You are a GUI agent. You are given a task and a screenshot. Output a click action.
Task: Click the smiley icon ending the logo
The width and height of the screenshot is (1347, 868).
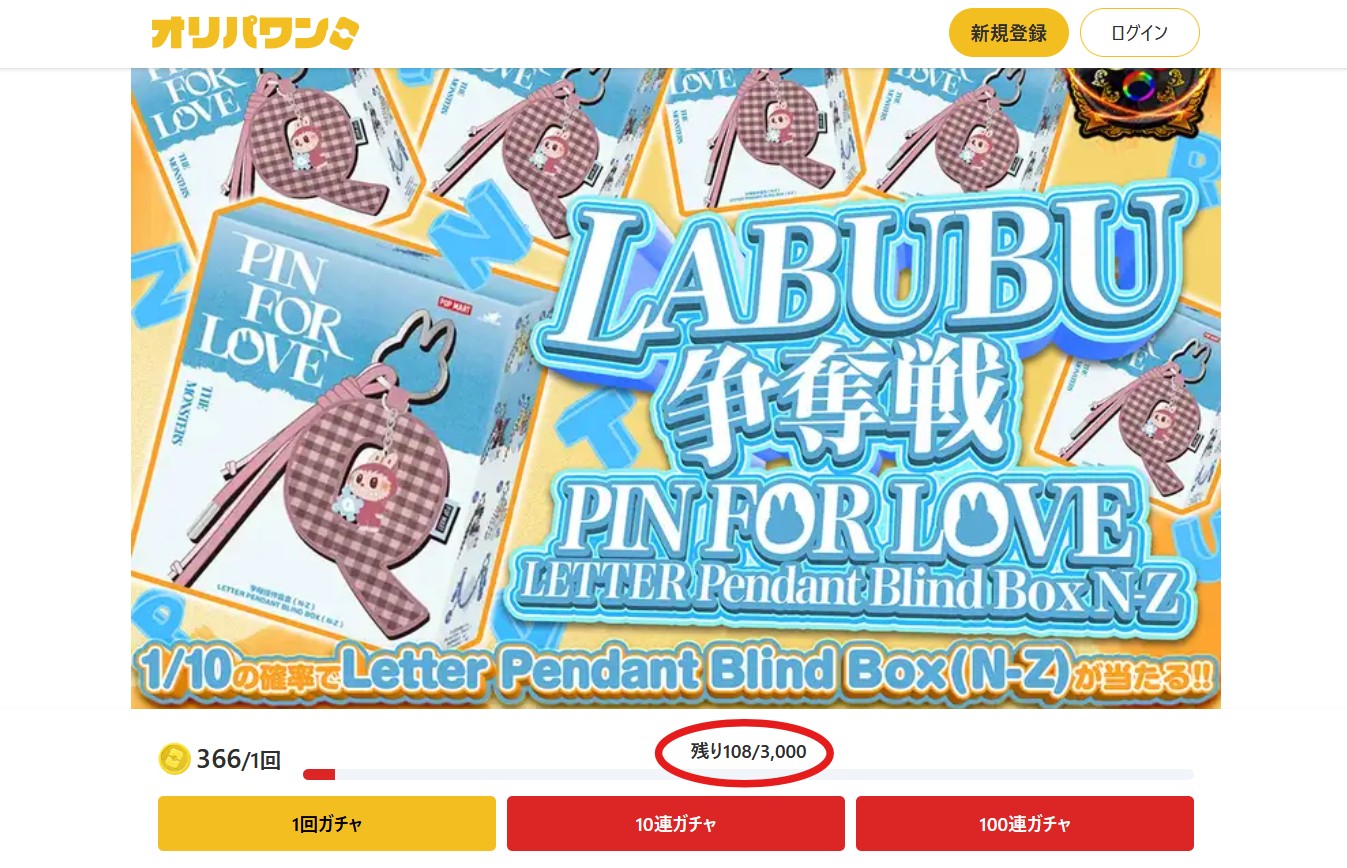click(342, 34)
